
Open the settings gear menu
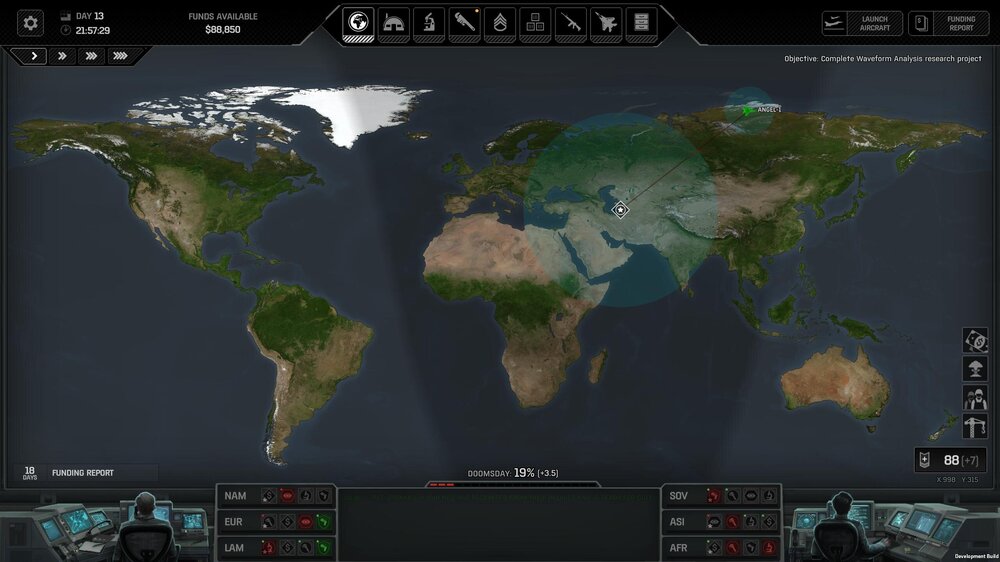(30, 24)
